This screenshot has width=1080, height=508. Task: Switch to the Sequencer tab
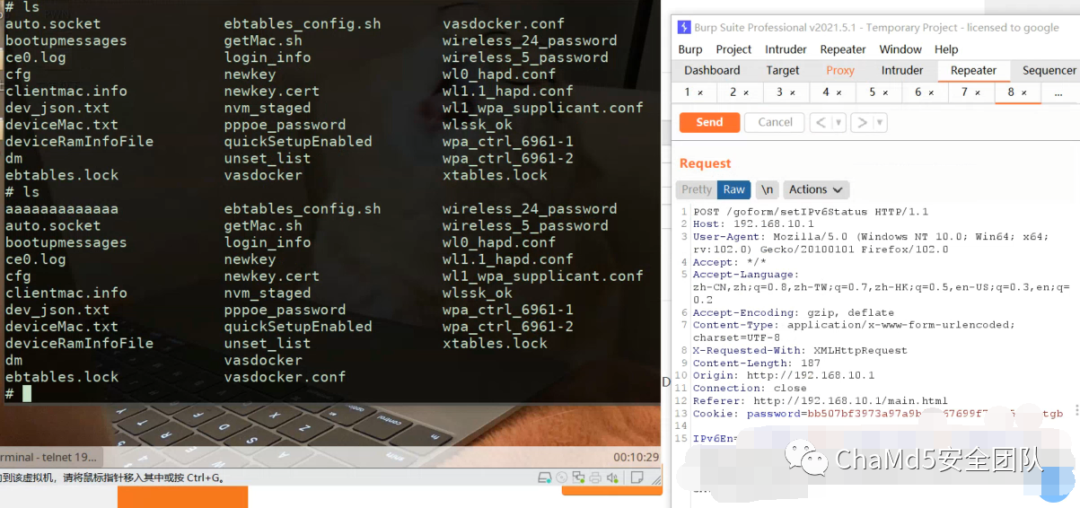pyautogui.click(x=1048, y=70)
